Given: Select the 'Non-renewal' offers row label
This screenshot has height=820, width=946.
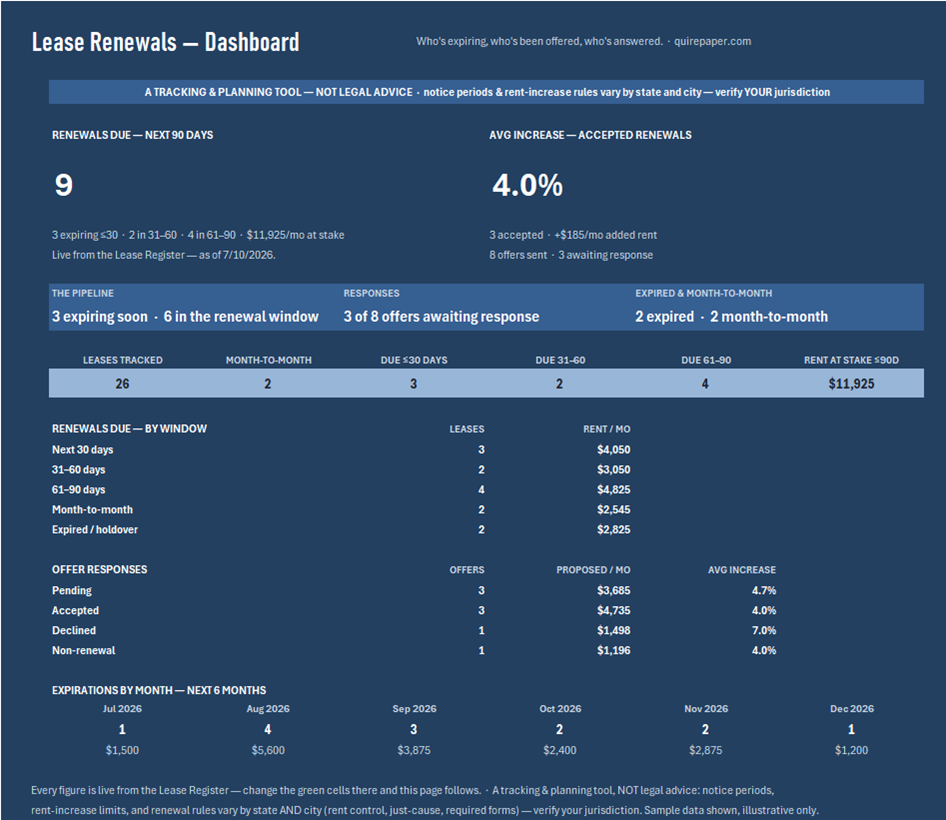Looking at the screenshot, I should (83, 650).
